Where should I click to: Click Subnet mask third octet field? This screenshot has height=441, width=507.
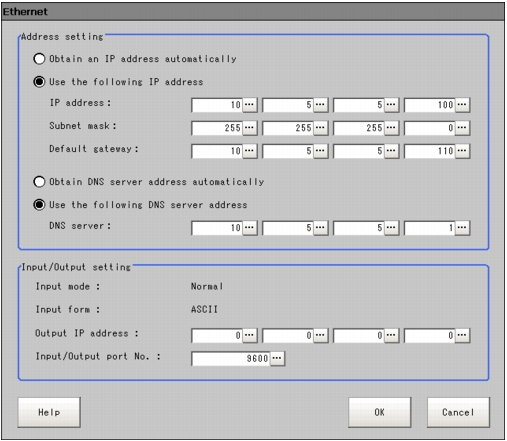pyautogui.click(x=359, y=128)
